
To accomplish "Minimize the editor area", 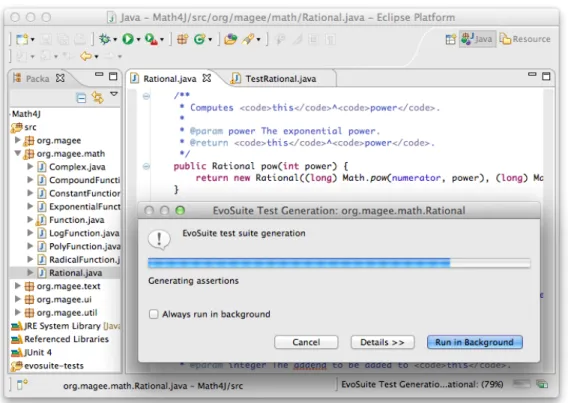I will pyautogui.click(x=532, y=74).
